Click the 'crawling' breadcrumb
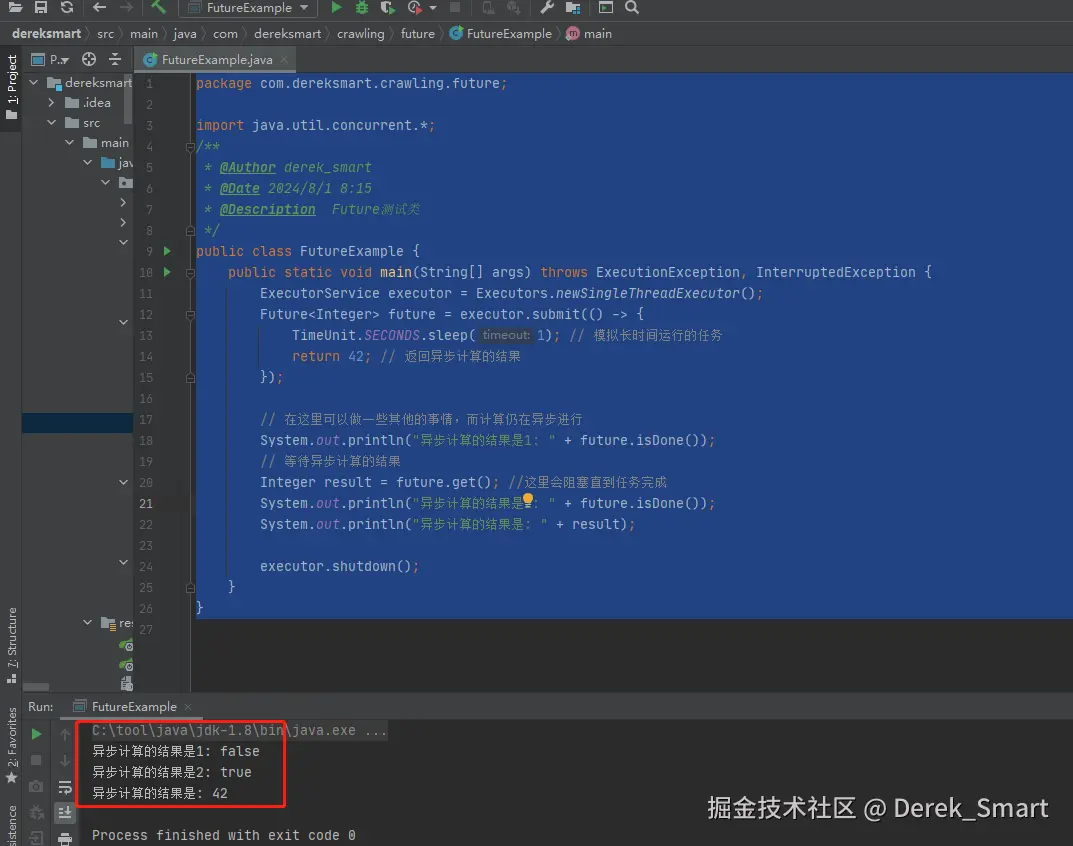 (361, 34)
